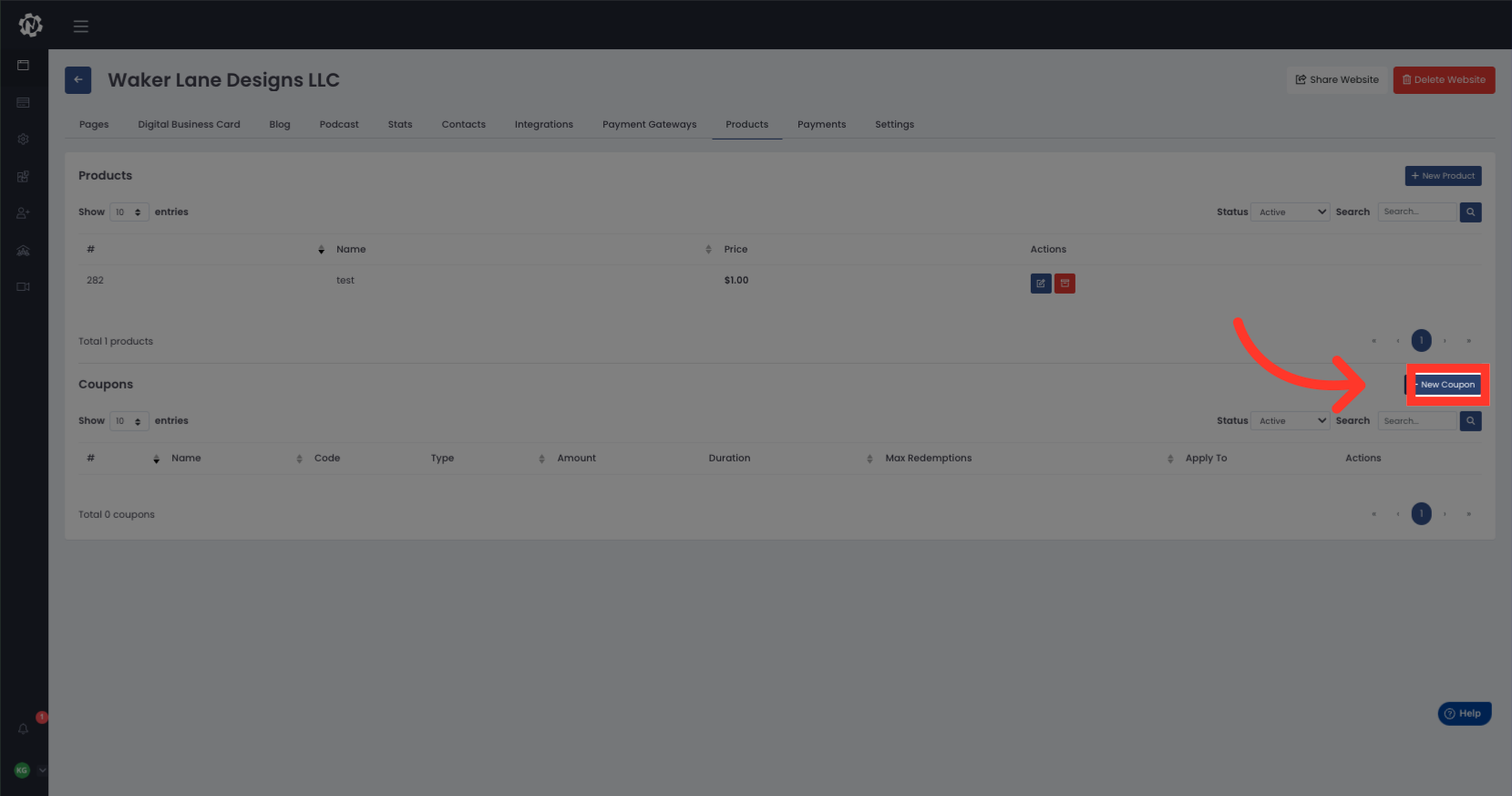Click the Duration column header

point(730,459)
